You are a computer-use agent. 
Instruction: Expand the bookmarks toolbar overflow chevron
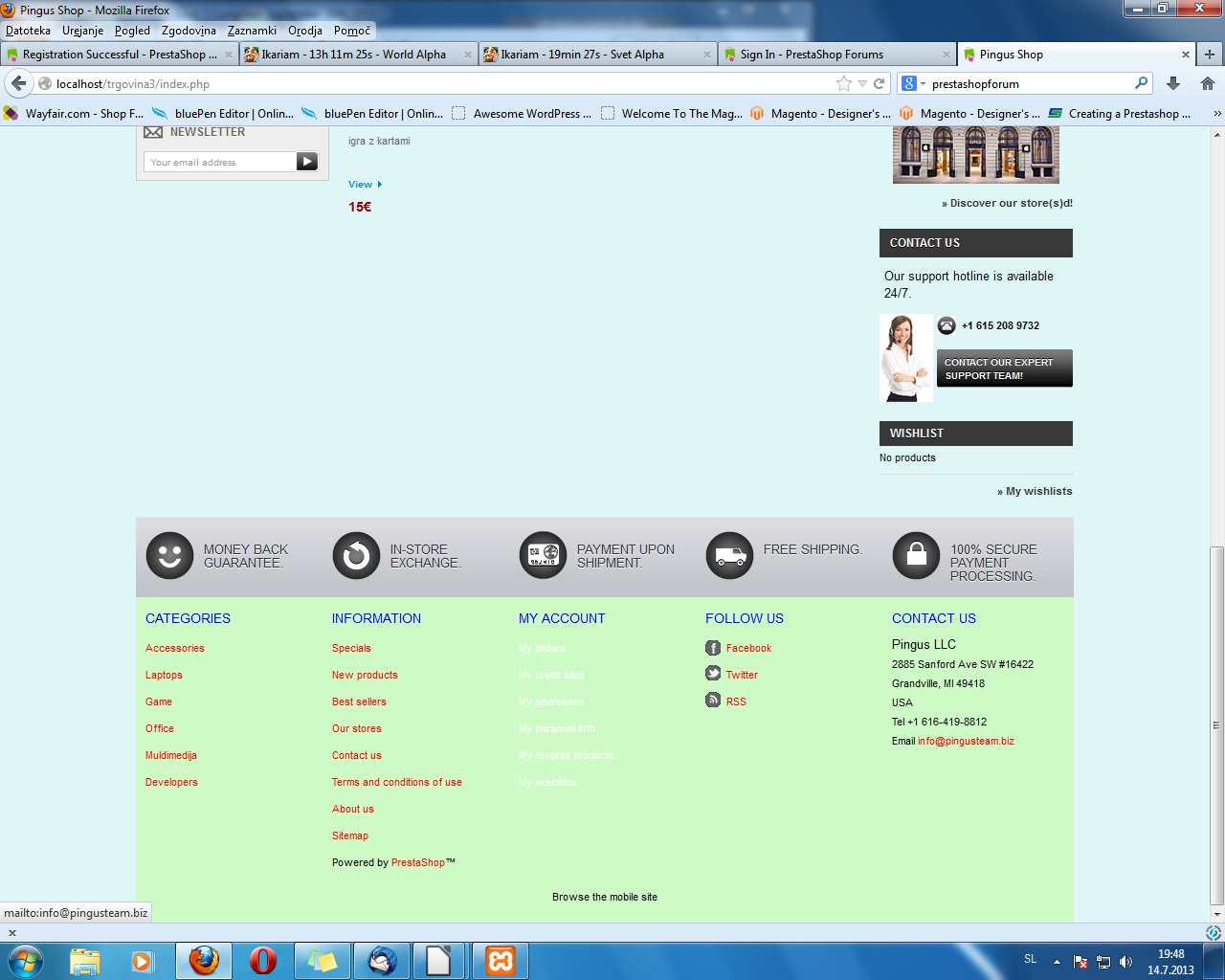1216,113
